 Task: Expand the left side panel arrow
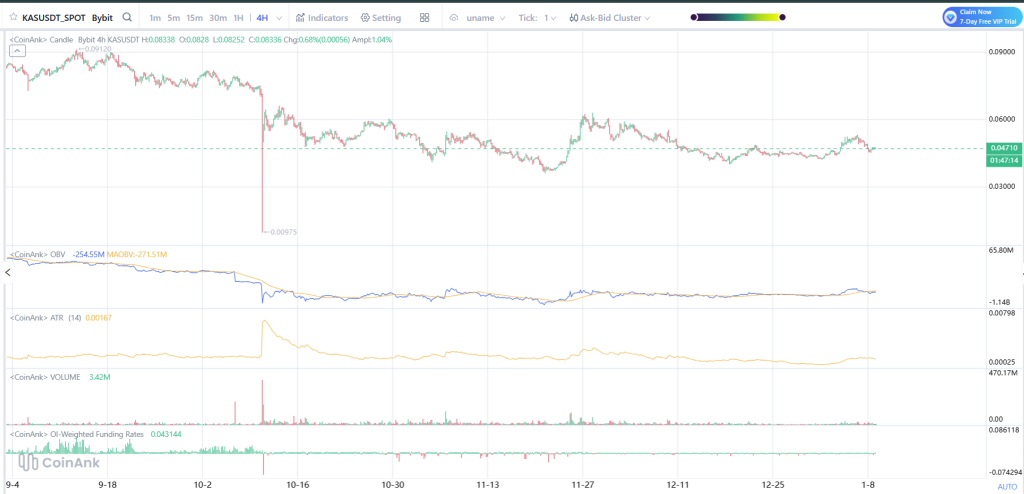pos(6,272)
